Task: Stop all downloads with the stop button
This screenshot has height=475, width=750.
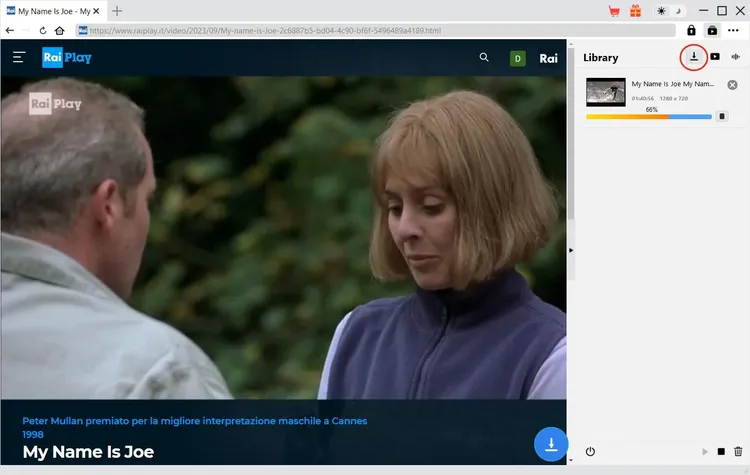Action: click(x=721, y=452)
